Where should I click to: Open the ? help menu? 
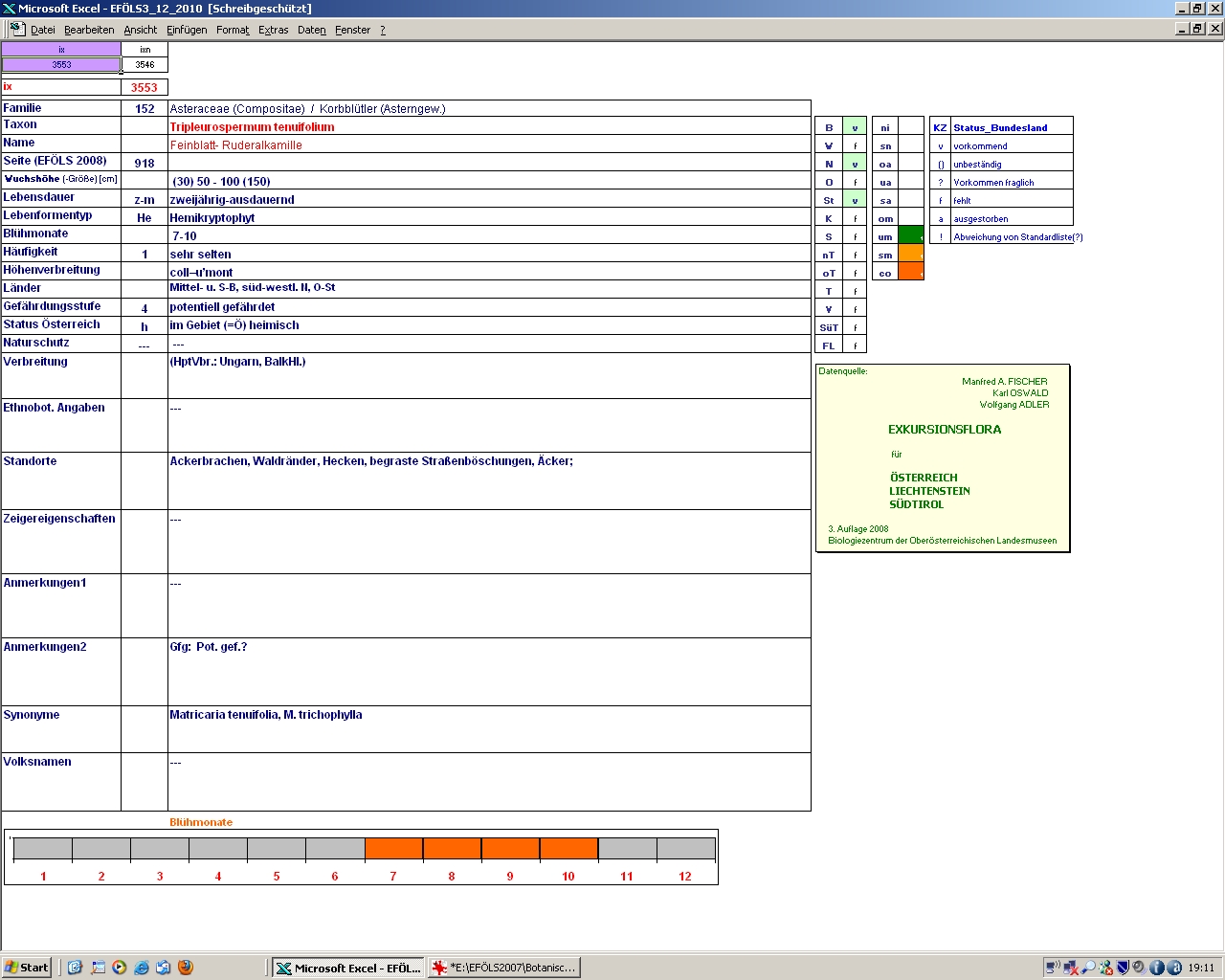383,30
